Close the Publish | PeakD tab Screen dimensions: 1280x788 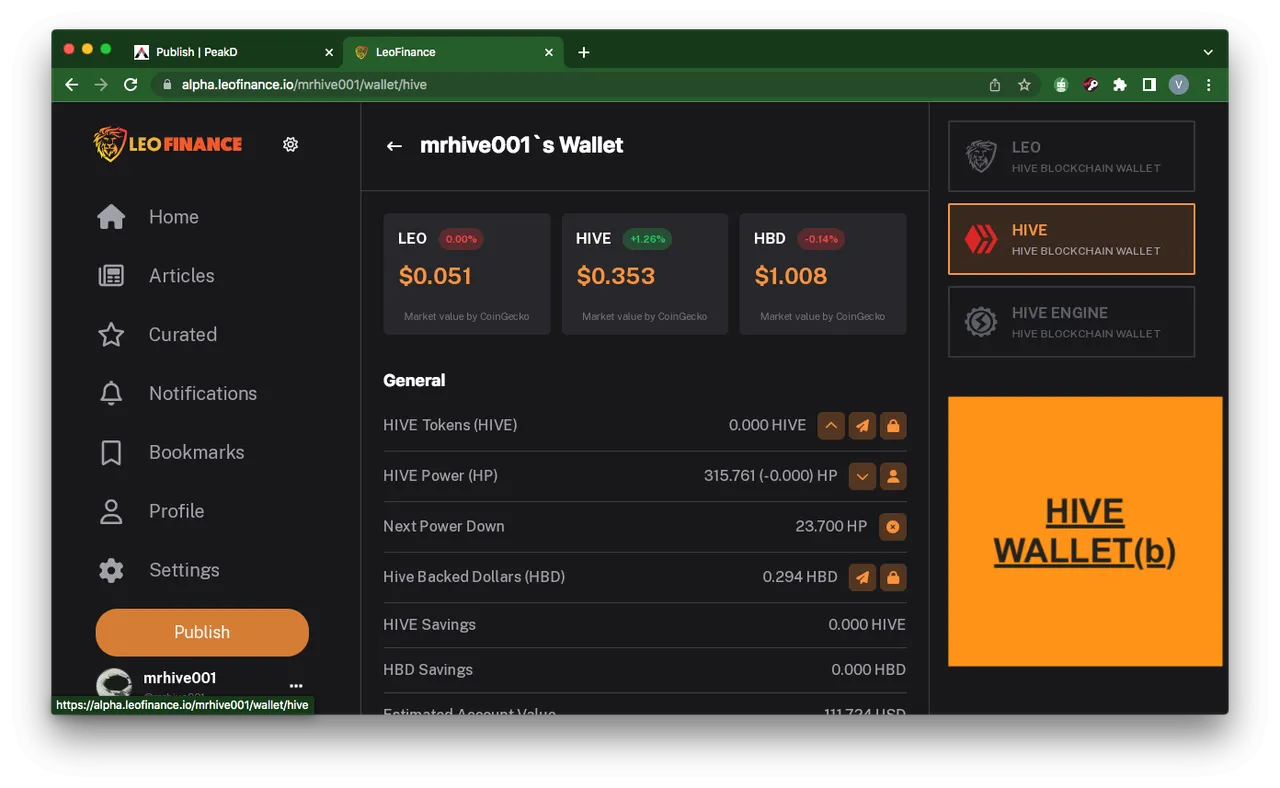tap(329, 52)
